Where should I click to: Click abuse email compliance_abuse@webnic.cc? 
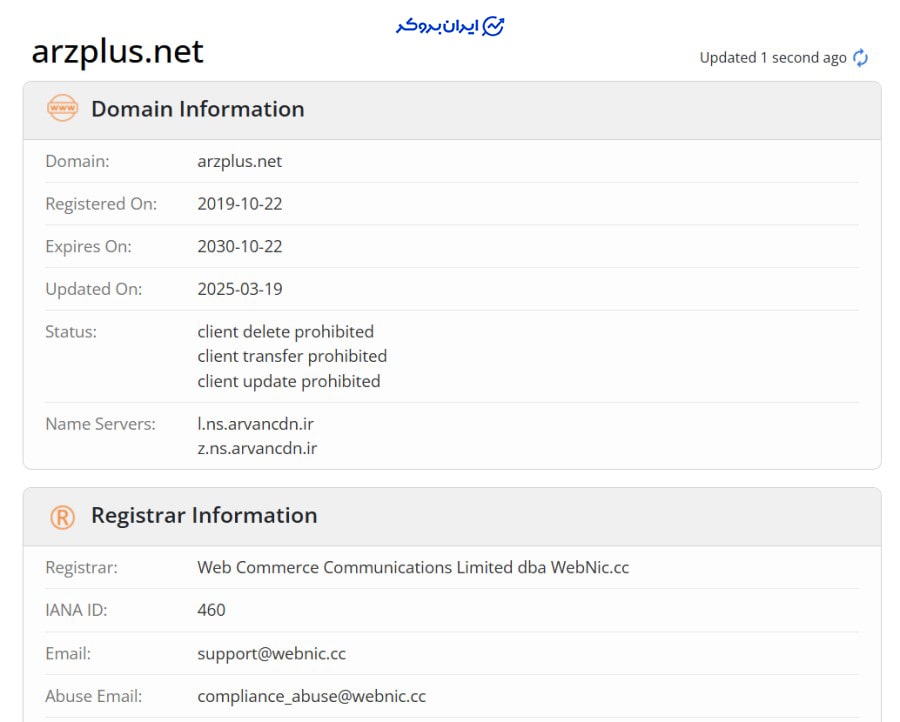[x=312, y=696]
